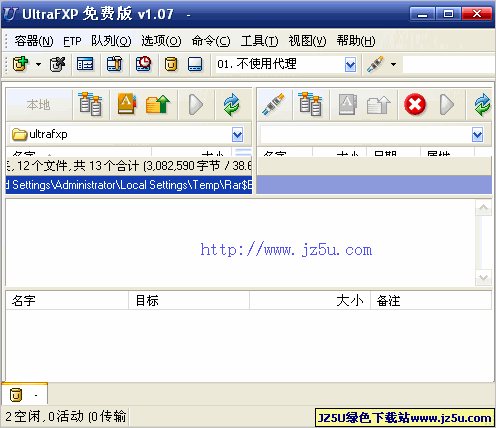Image resolution: width=496 pixels, height=428 pixels.
Task: Sort queue by 备注 column header
Action: point(431,301)
